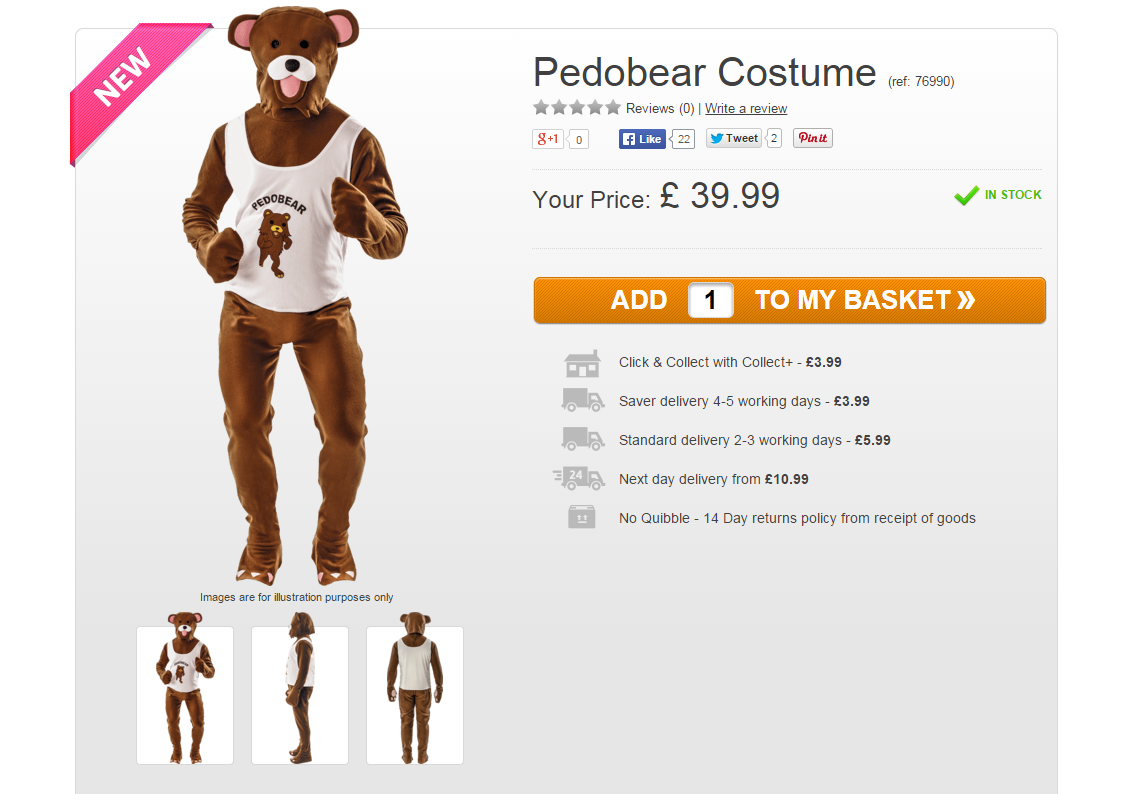
Task: Click the five-star rating row
Action: [577, 108]
